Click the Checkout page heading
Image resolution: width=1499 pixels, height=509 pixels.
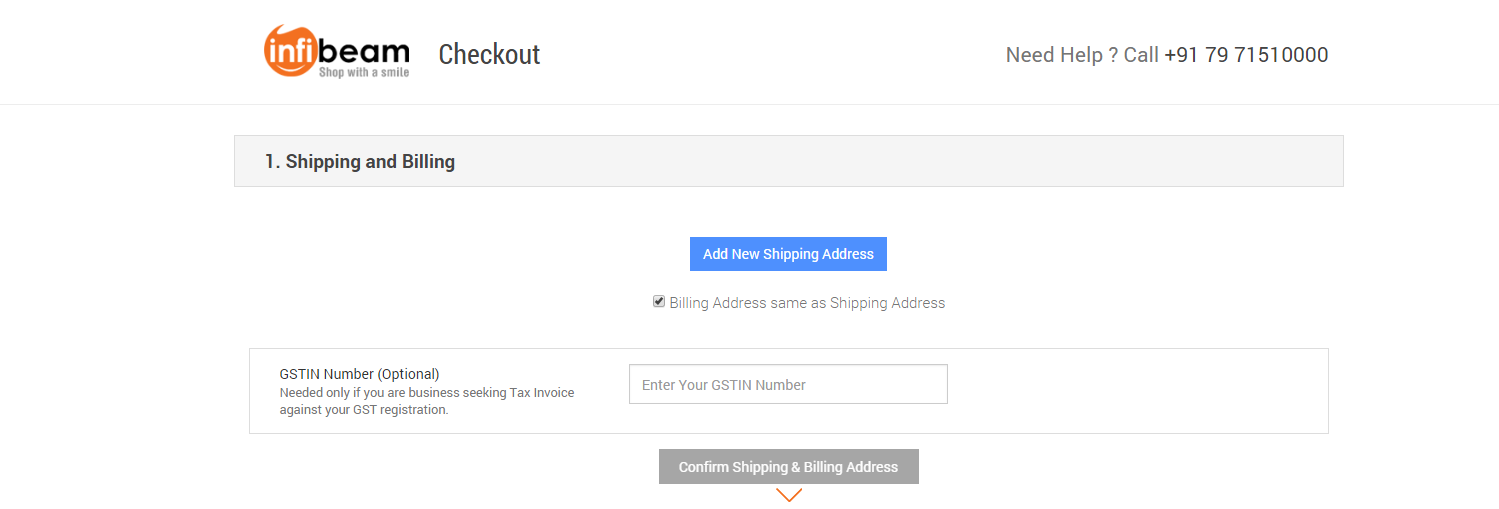click(489, 54)
